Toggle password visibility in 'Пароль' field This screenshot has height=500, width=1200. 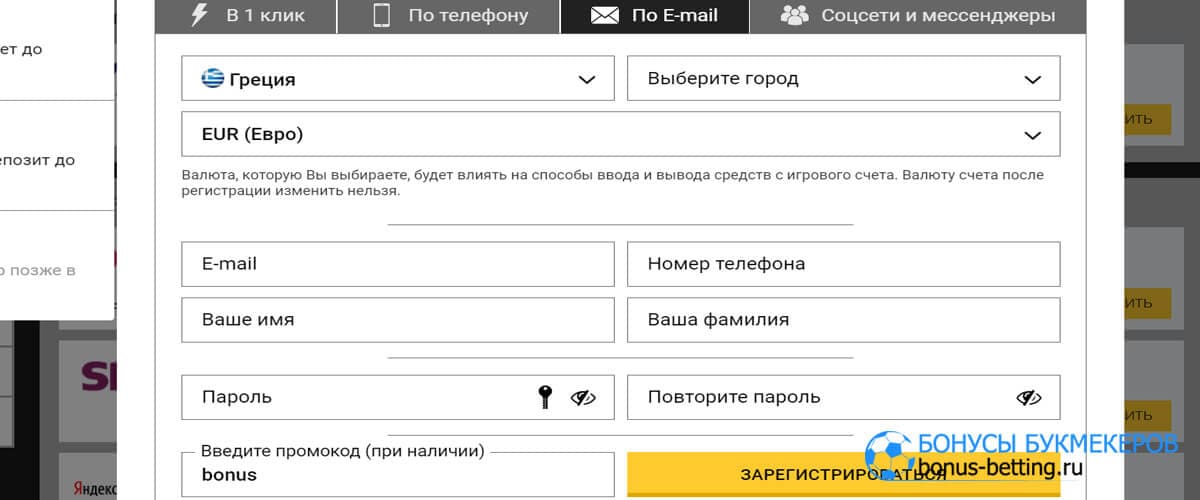pyautogui.click(x=583, y=398)
